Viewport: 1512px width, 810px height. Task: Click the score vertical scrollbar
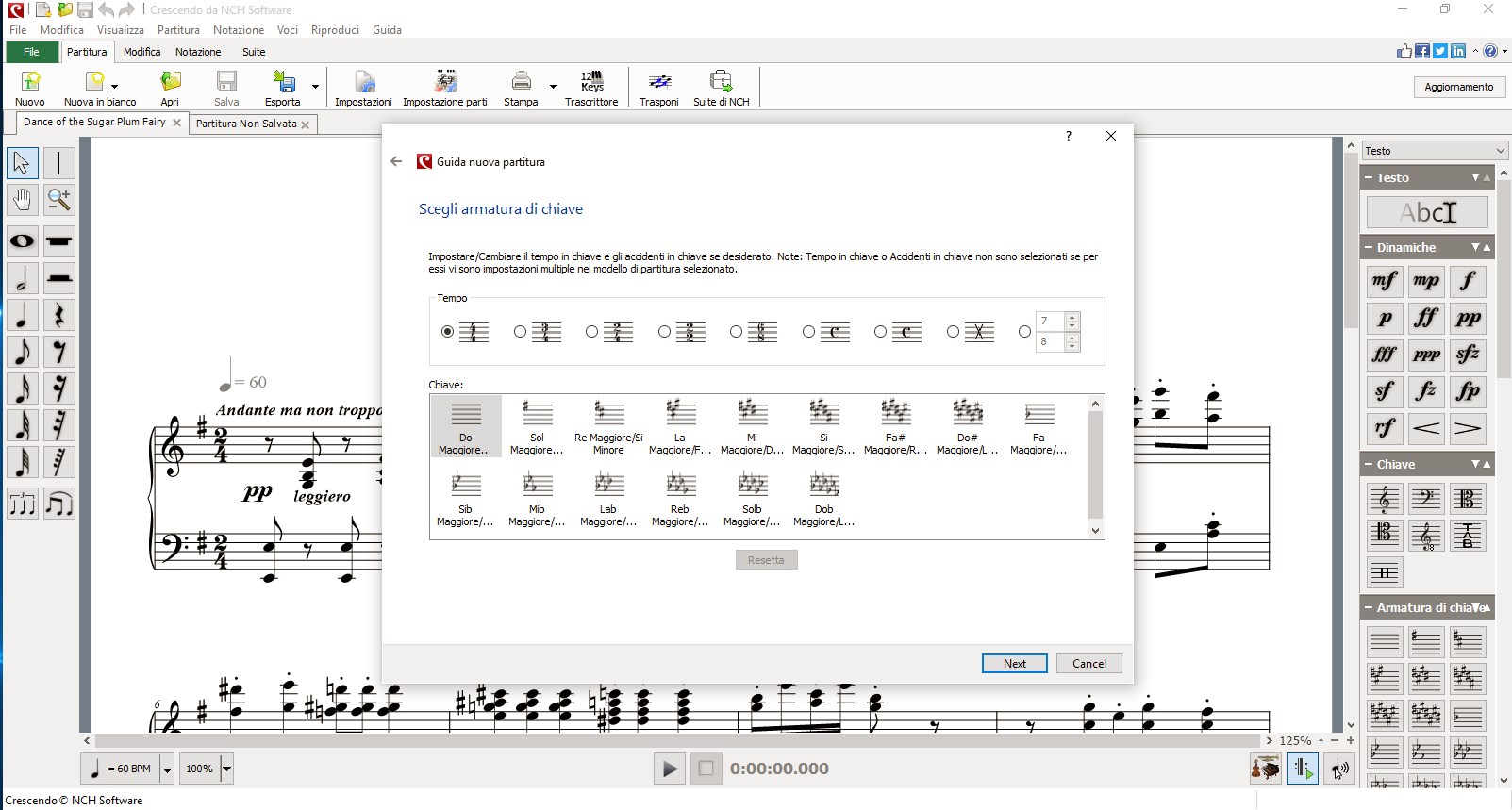coord(1351,240)
